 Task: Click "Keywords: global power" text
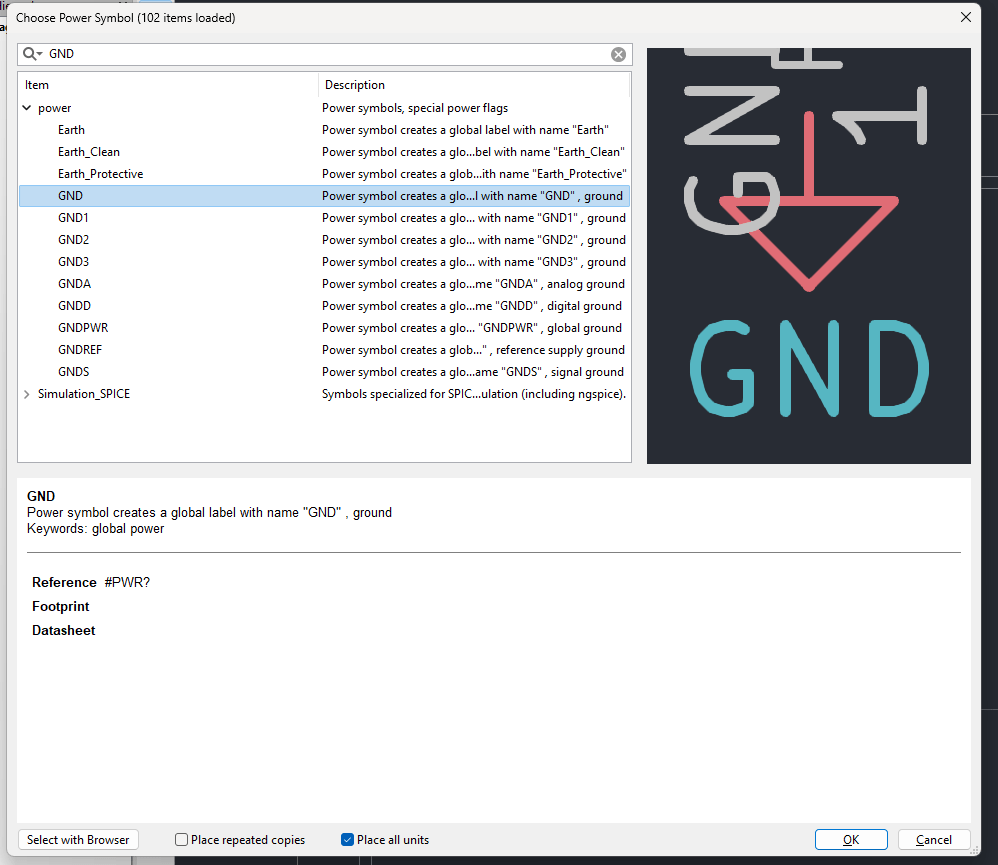(95, 529)
